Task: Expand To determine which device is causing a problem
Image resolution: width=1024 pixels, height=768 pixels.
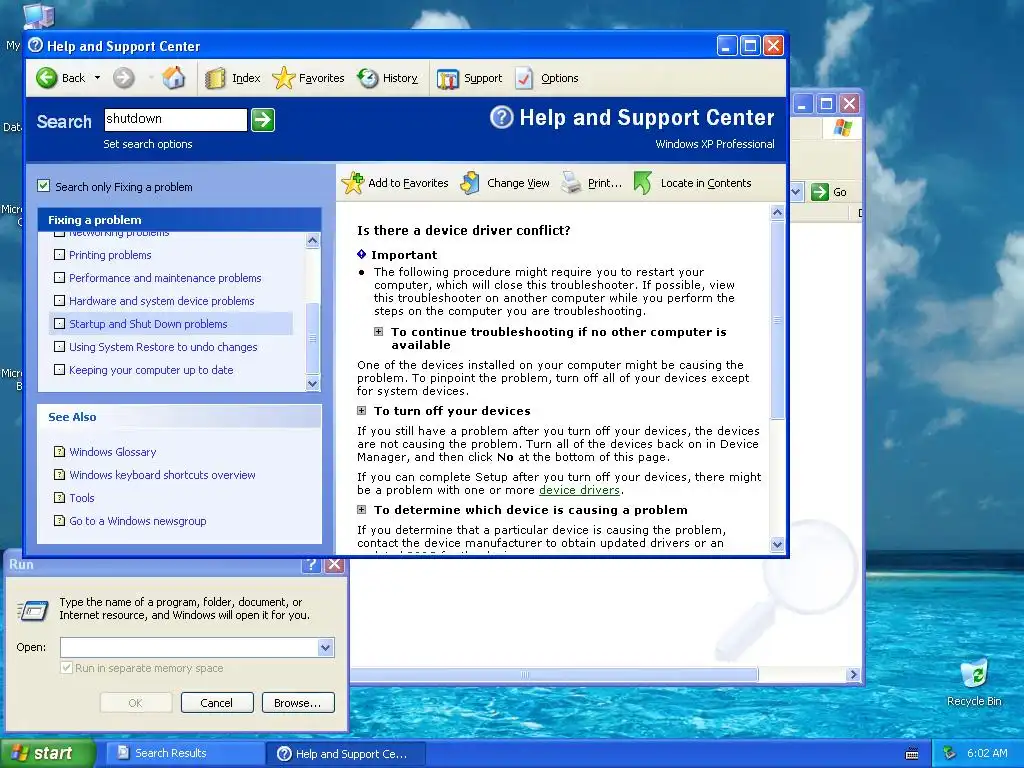Action: [362, 509]
